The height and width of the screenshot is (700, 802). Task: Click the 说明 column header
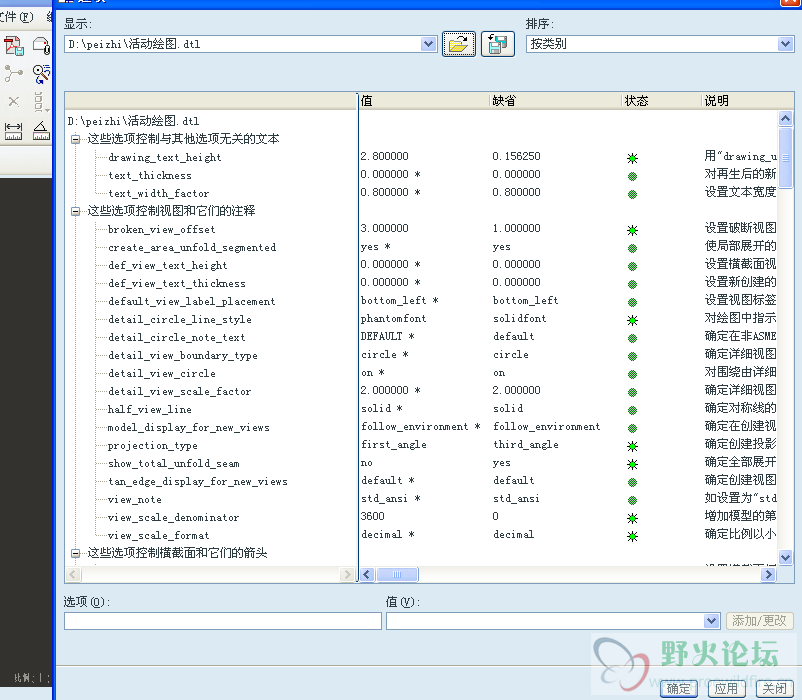coord(746,101)
